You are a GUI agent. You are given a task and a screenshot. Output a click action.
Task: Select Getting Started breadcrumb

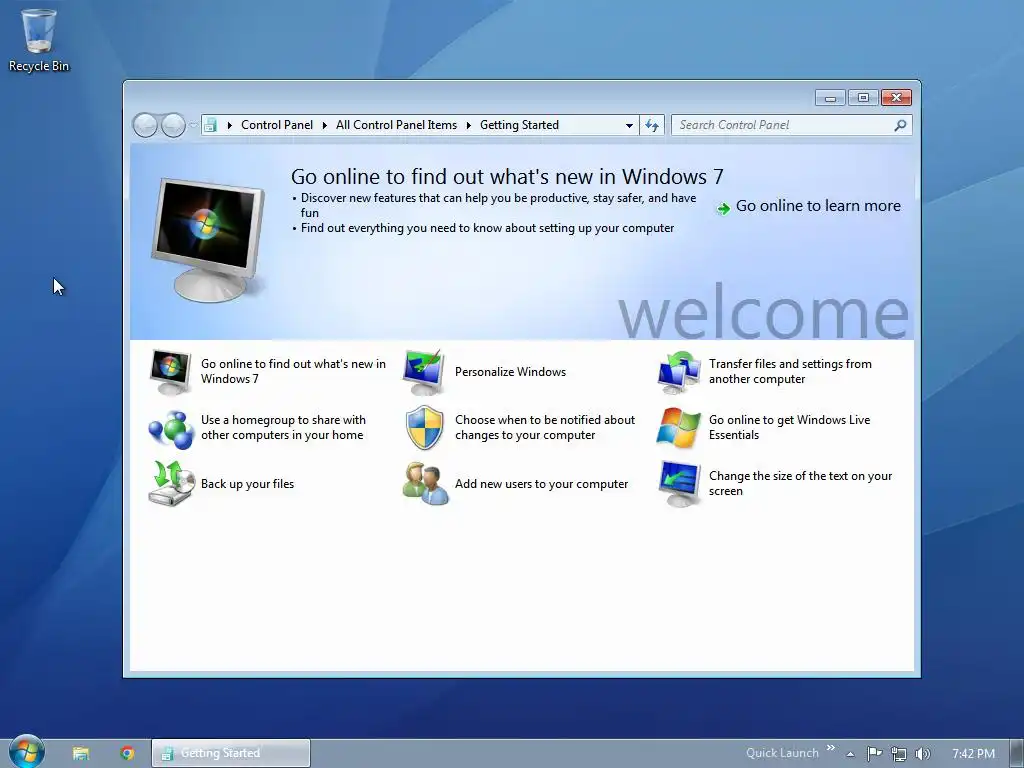coord(519,125)
